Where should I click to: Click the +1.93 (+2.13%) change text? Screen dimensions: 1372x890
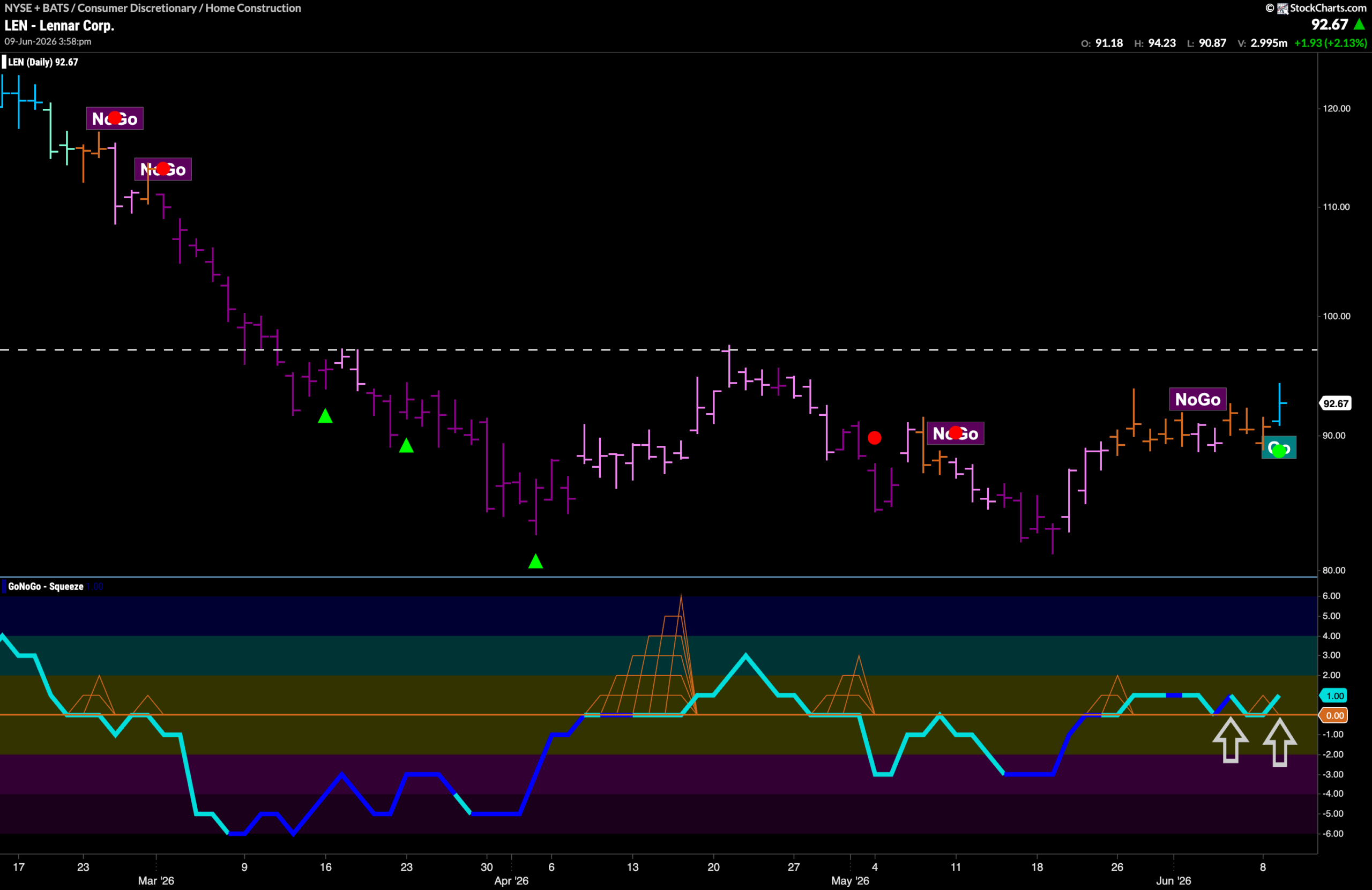pyautogui.click(x=1331, y=43)
